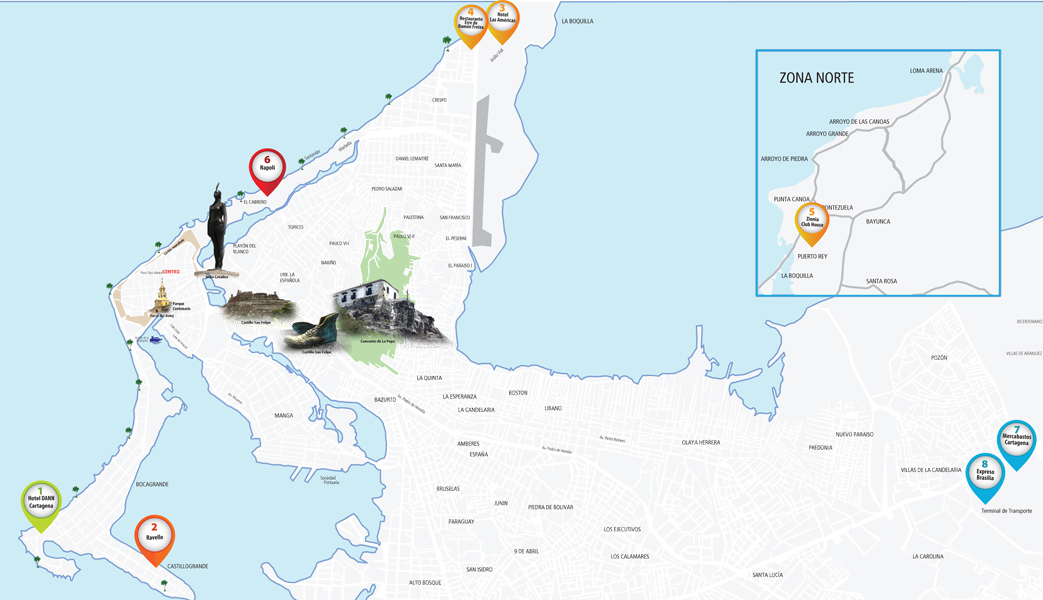Viewport: 1043px width, 600px height.
Task: Click the SAN FRANCISCO label
Action: pyautogui.click(x=455, y=218)
